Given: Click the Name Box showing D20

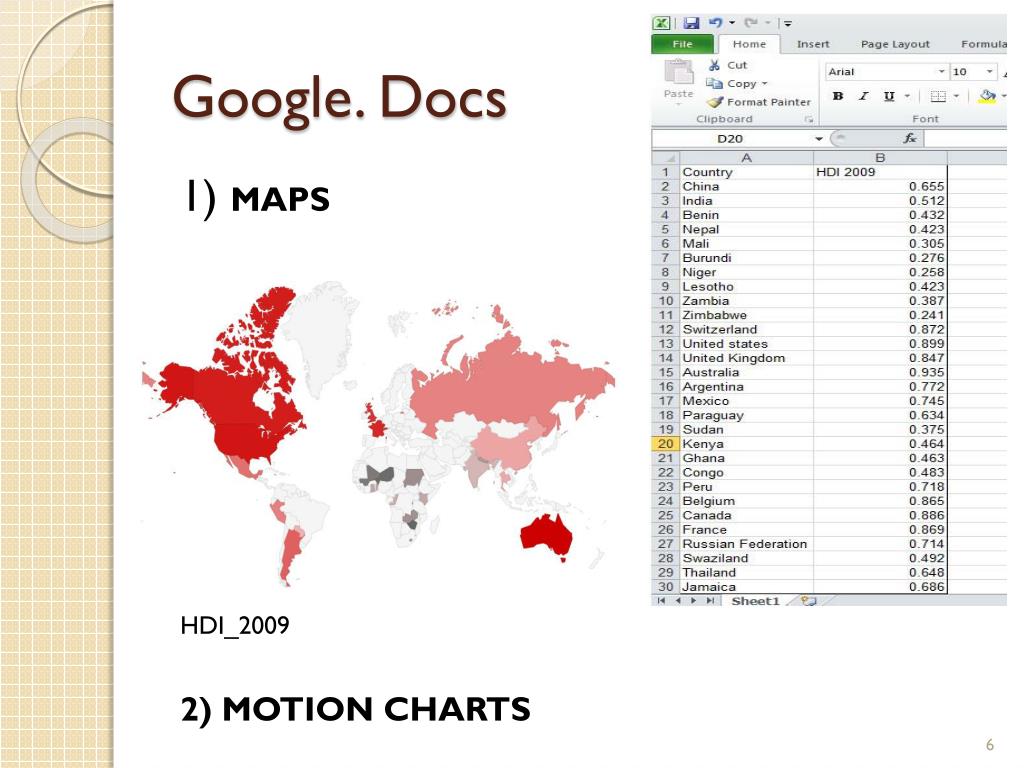Looking at the screenshot, I should (731, 138).
